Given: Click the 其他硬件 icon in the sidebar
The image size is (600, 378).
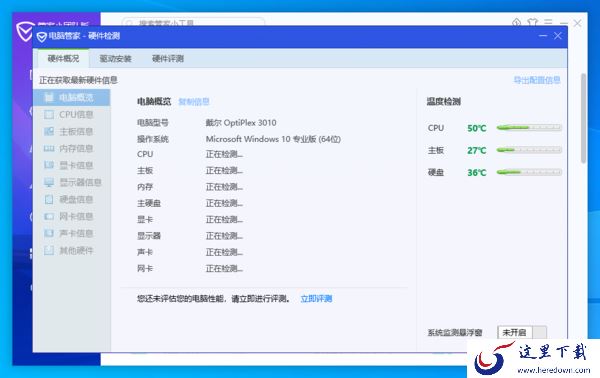Looking at the screenshot, I should click(49, 251).
